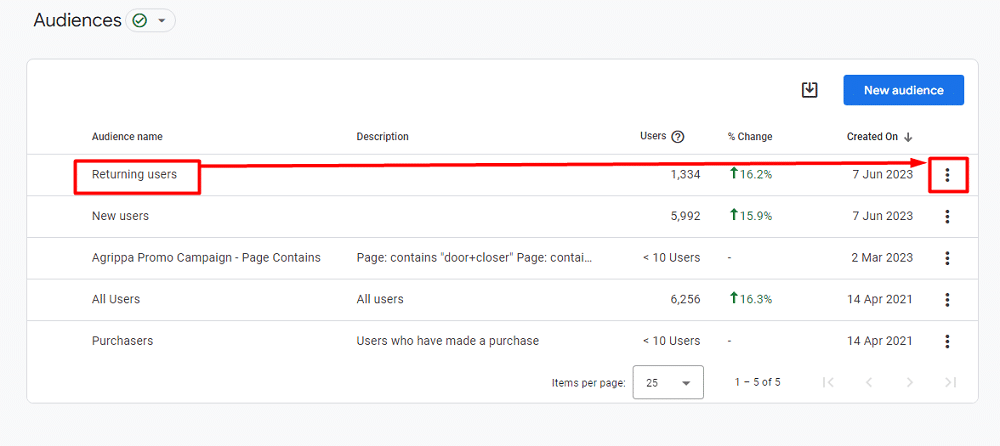The image size is (1000, 446).
Task: Jump to the first page
Action: click(827, 382)
